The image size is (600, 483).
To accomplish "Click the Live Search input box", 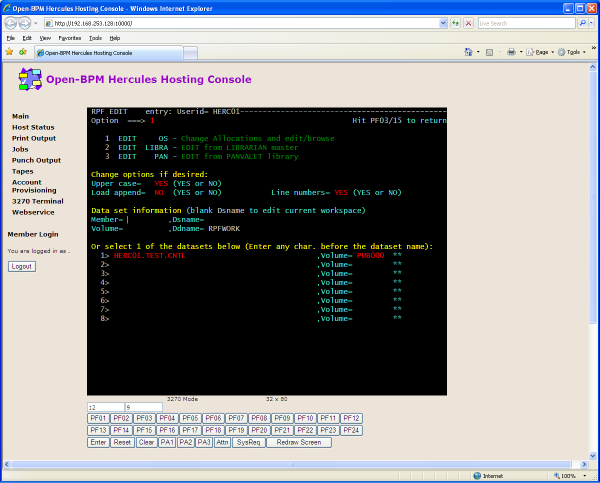I will [527, 23].
